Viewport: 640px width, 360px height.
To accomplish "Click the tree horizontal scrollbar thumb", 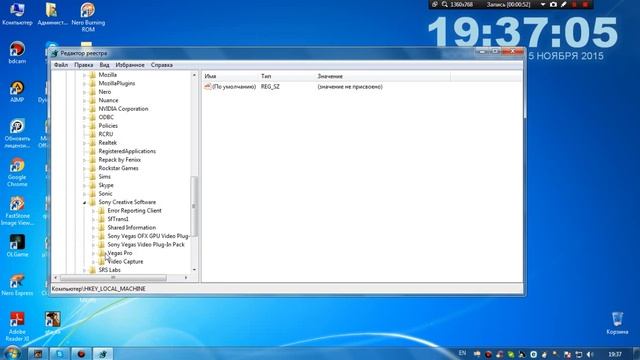I will (113, 278).
